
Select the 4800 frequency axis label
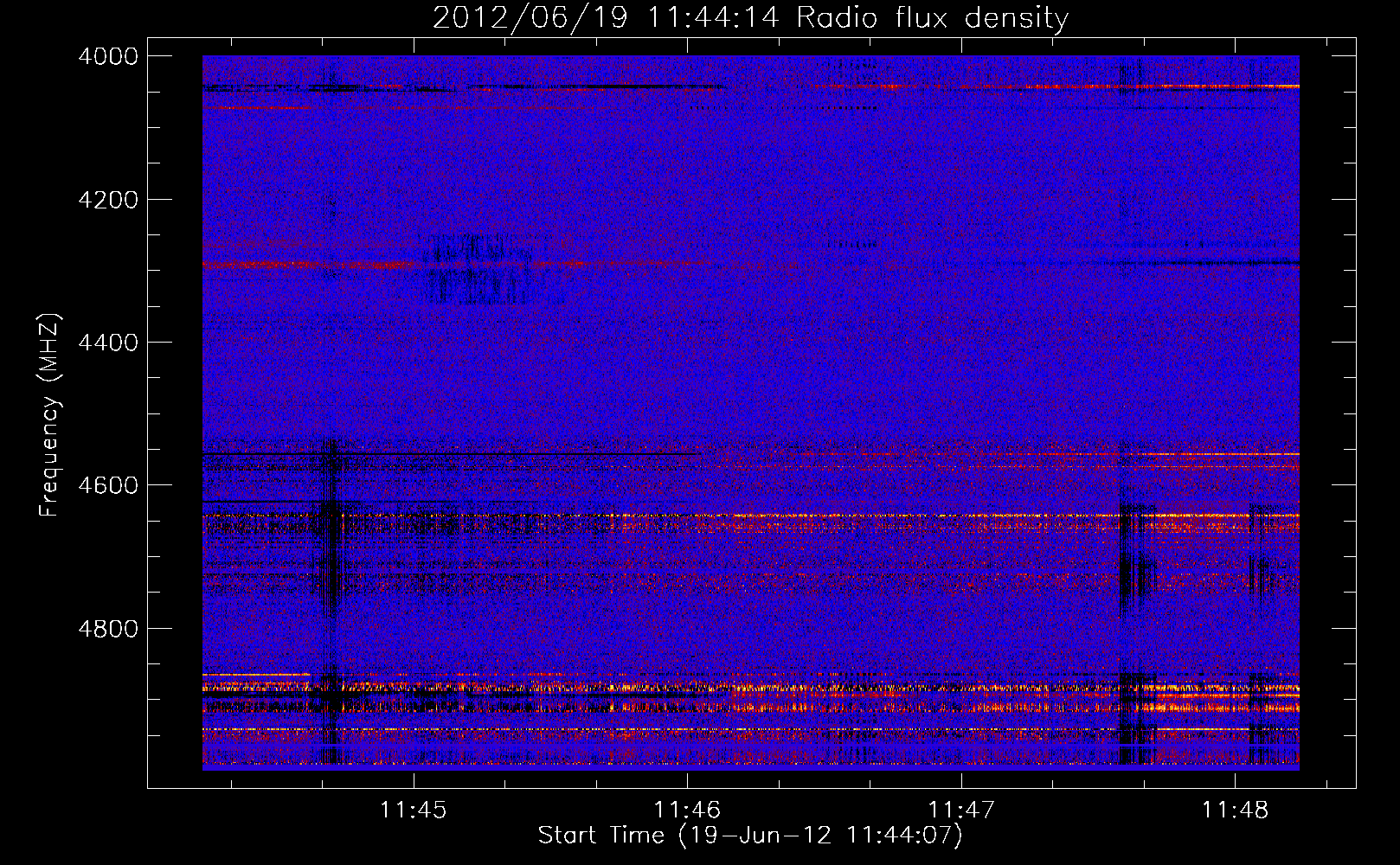108,628
